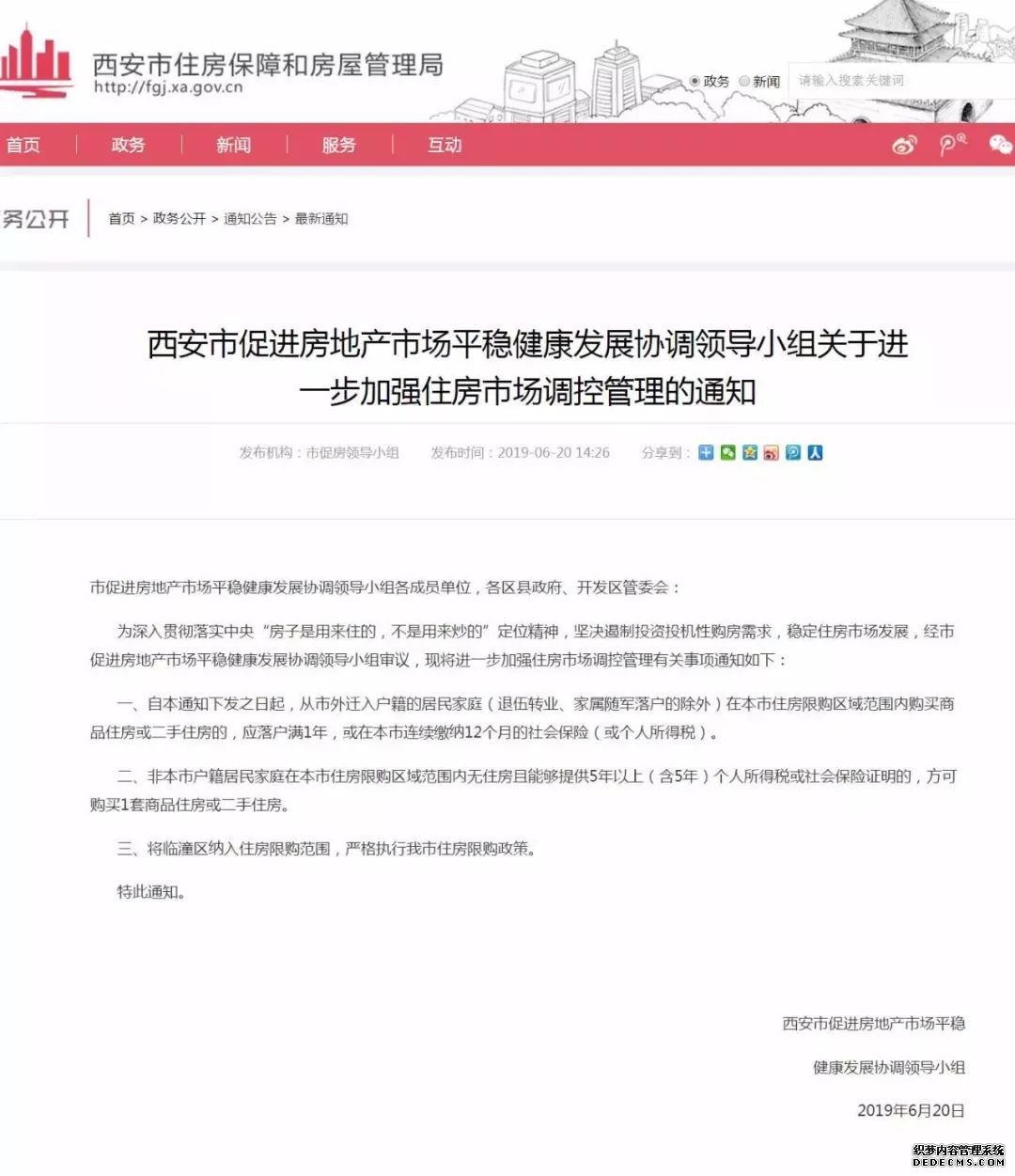The width and height of the screenshot is (1015, 1176).
Task: Click the red city skyline site logo
Action: (36, 63)
